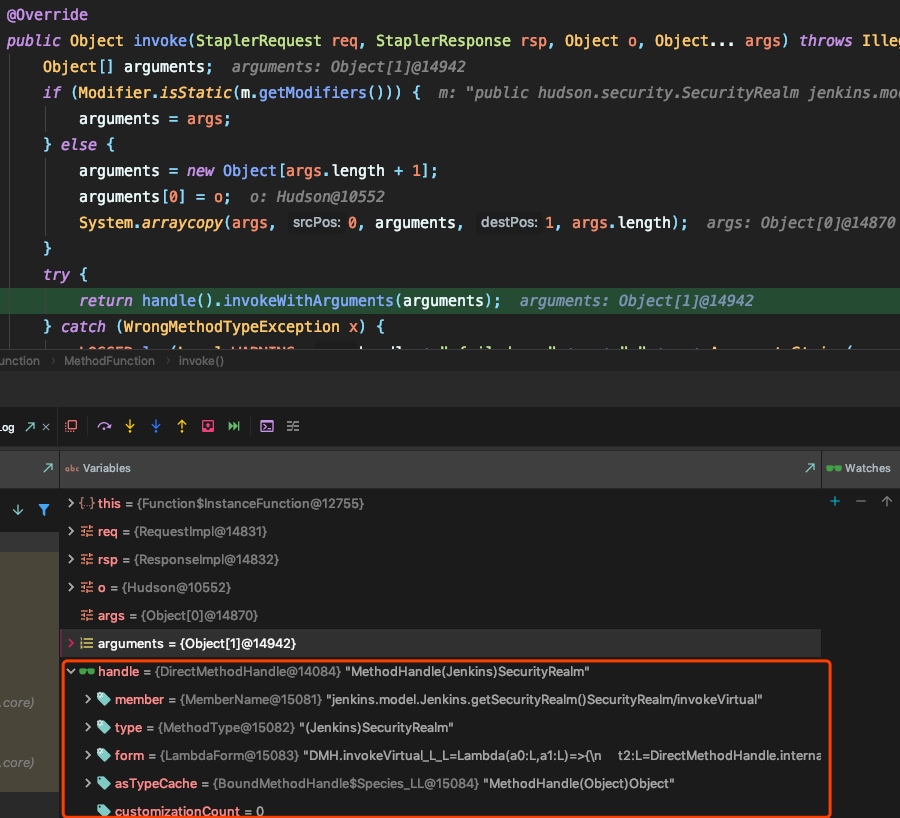Click the MethodFunction breadcrumb
This screenshot has height=818, width=900.
click(109, 361)
